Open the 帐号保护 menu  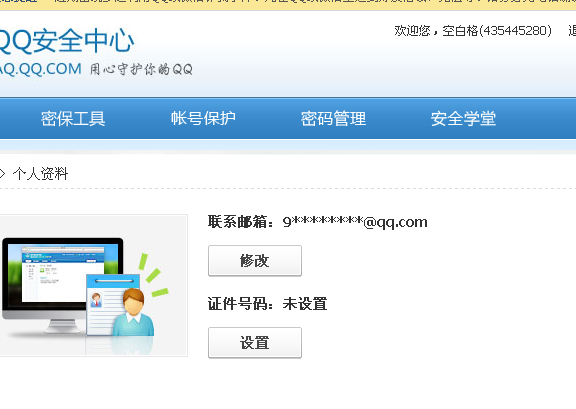pyautogui.click(x=203, y=118)
